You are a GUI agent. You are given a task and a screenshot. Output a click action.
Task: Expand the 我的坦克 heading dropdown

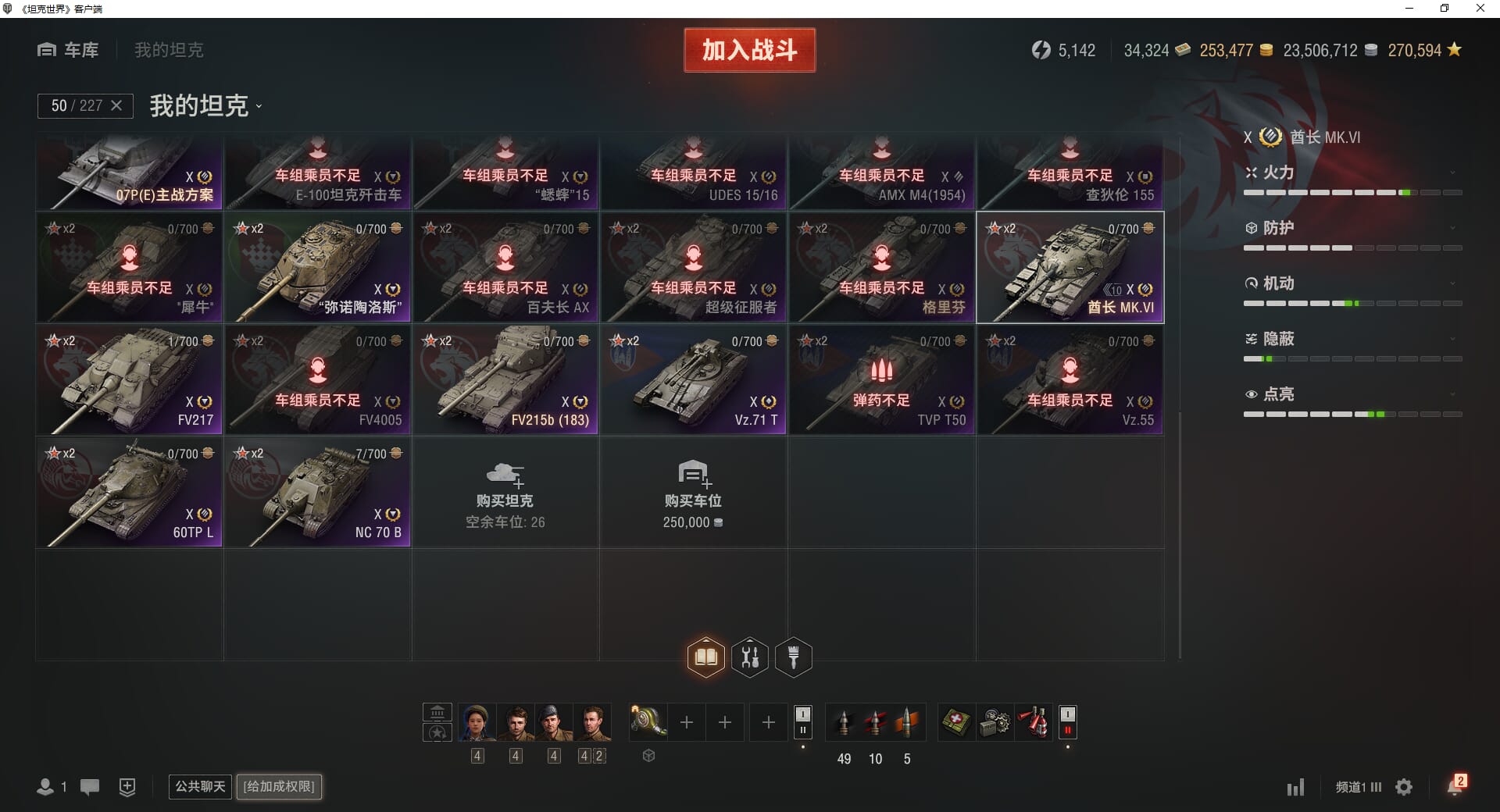[x=259, y=107]
